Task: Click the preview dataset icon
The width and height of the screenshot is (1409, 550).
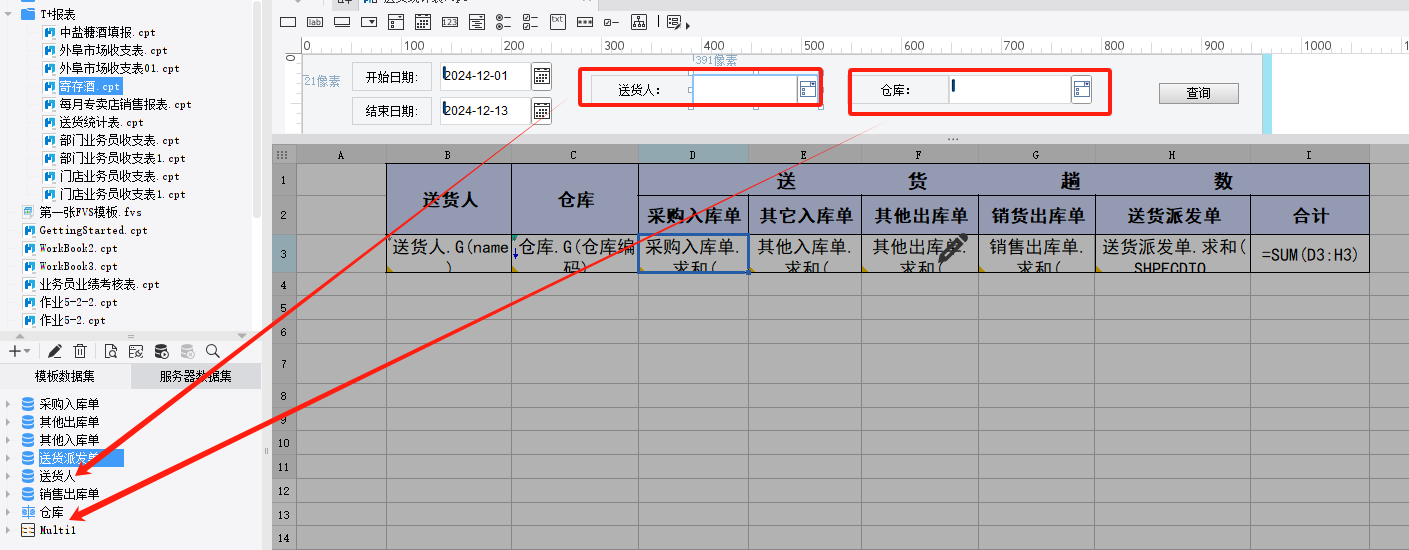Action: [x=110, y=351]
